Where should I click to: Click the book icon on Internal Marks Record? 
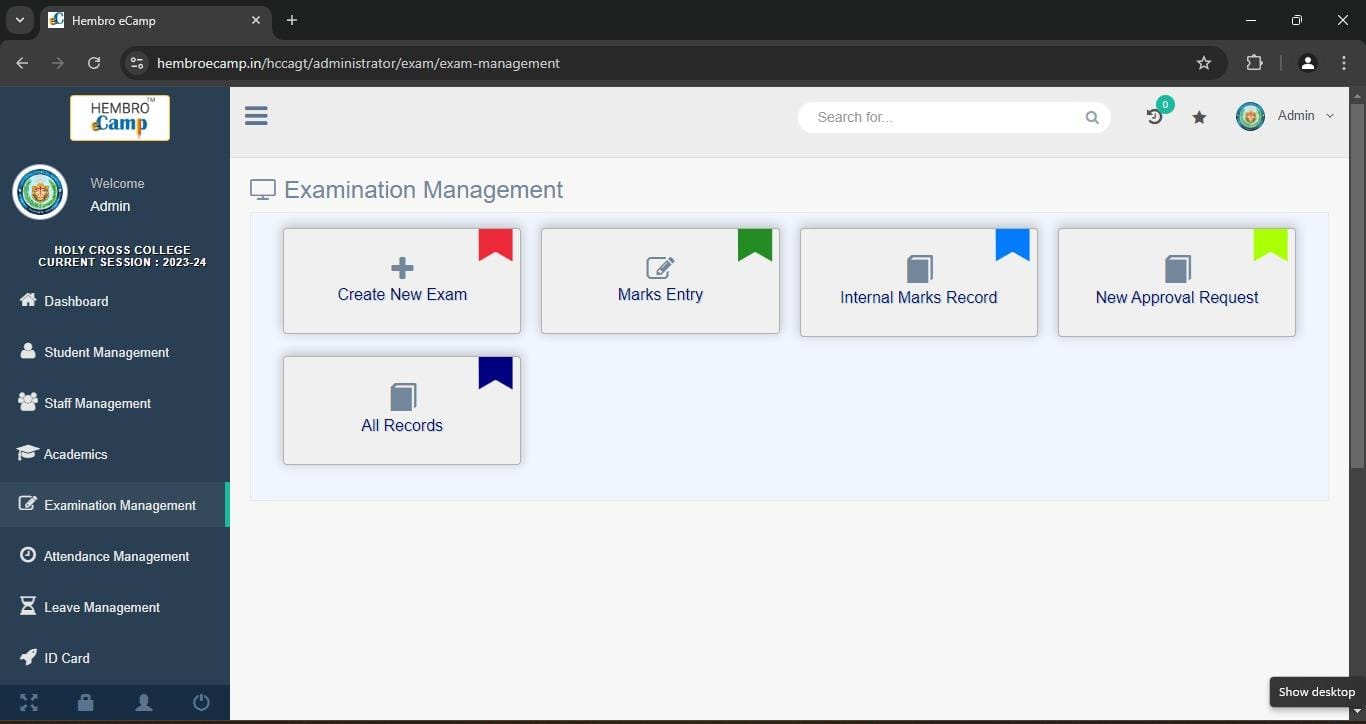coord(919,269)
